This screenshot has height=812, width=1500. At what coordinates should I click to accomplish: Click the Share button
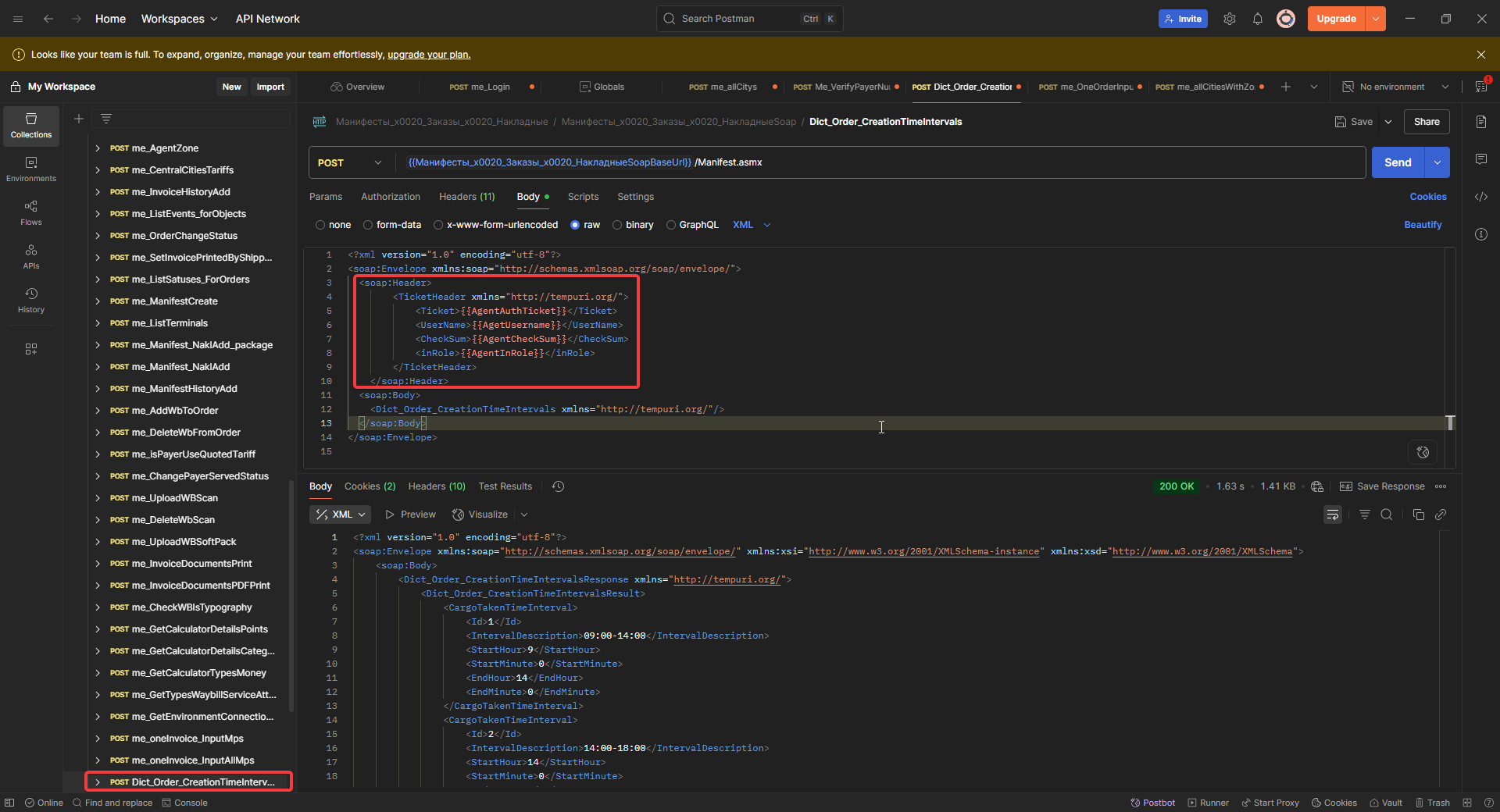pyautogui.click(x=1427, y=122)
